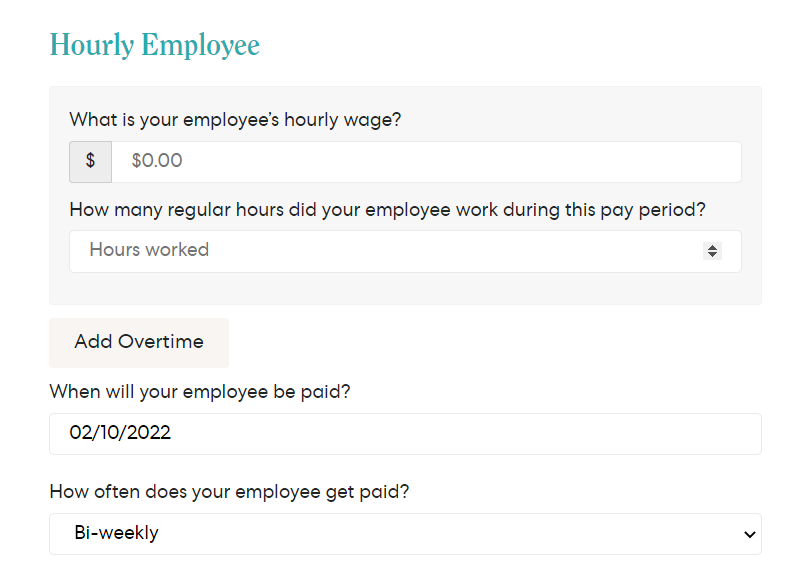This screenshot has width=796, height=586.
Task: Click the '02/10/2022' date text
Action: tap(120, 434)
